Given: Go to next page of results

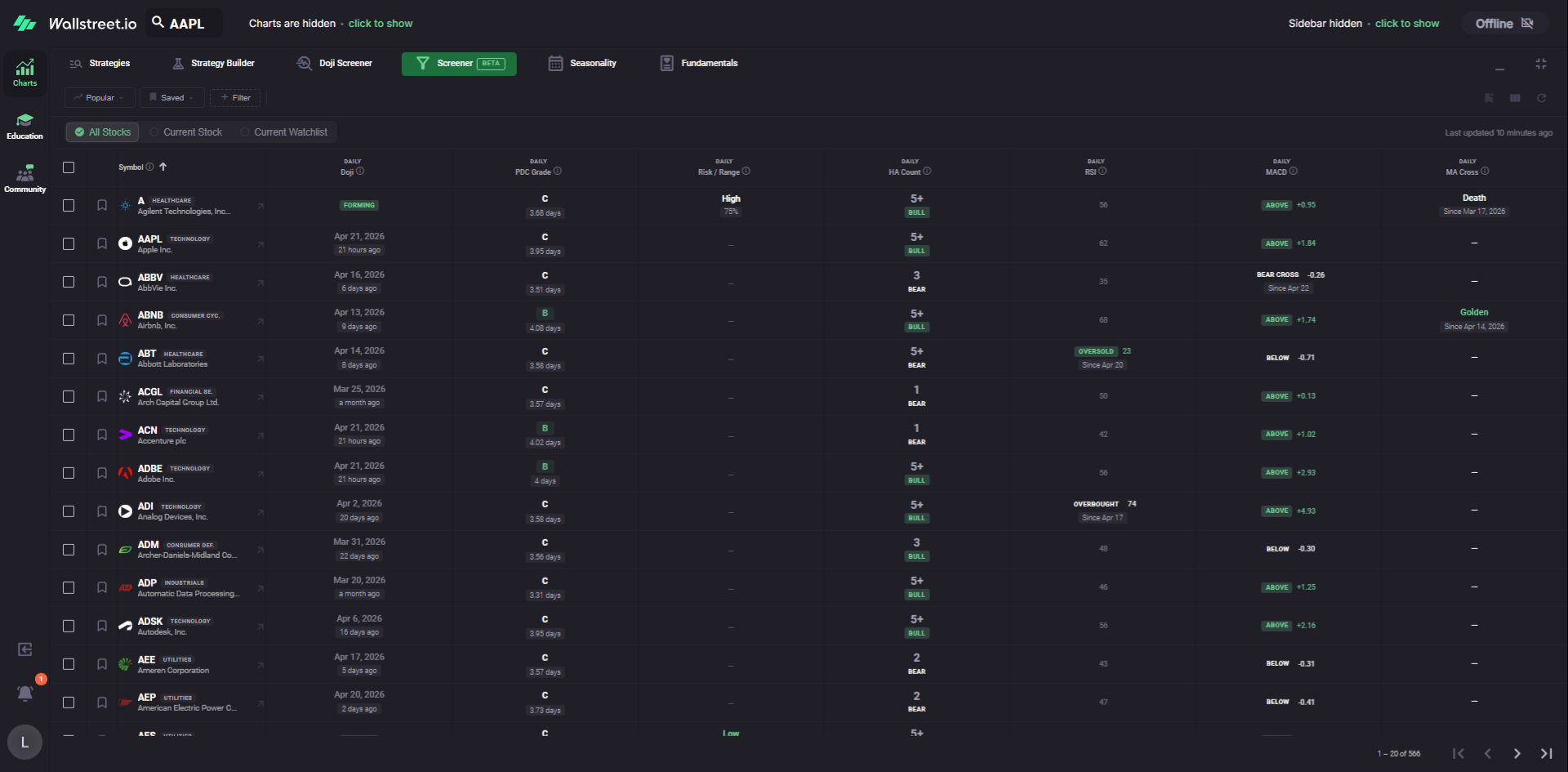Looking at the screenshot, I should point(1517,753).
